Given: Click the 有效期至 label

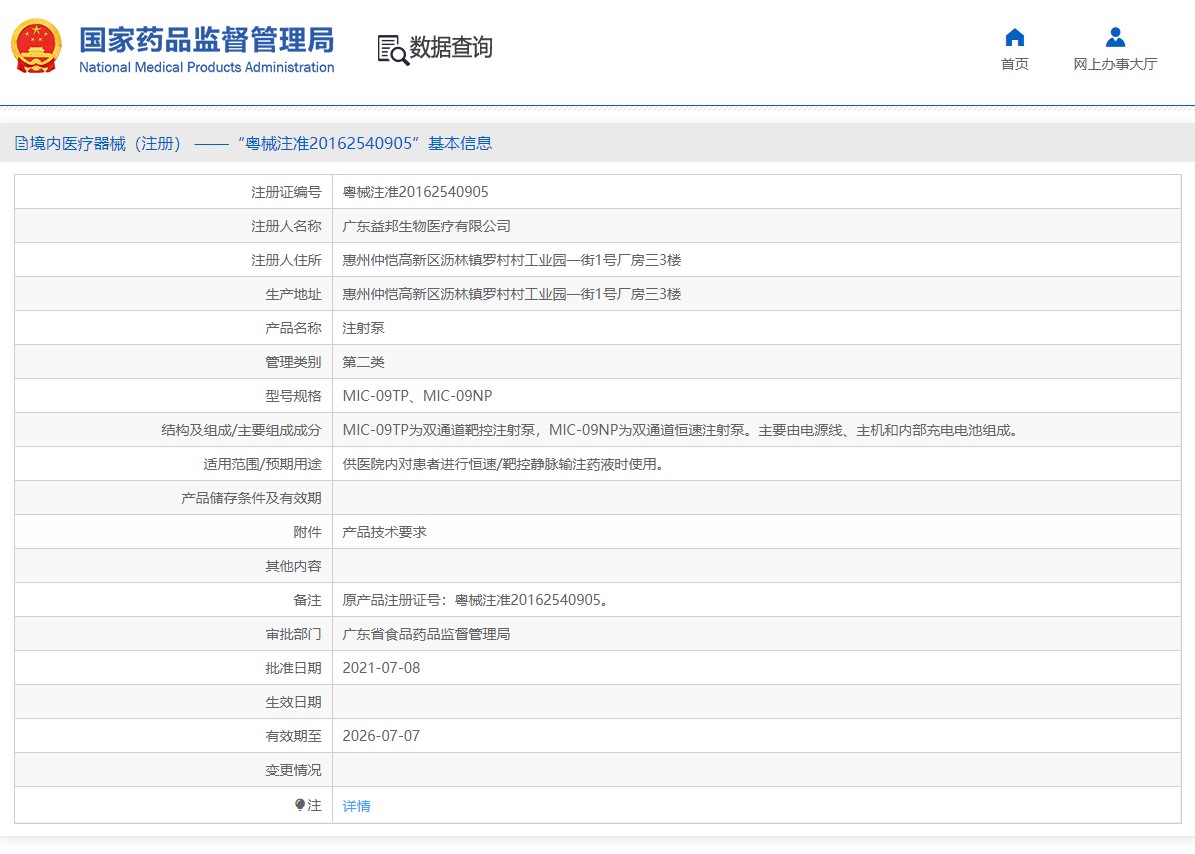Looking at the screenshot, I should tap(293, 736).
